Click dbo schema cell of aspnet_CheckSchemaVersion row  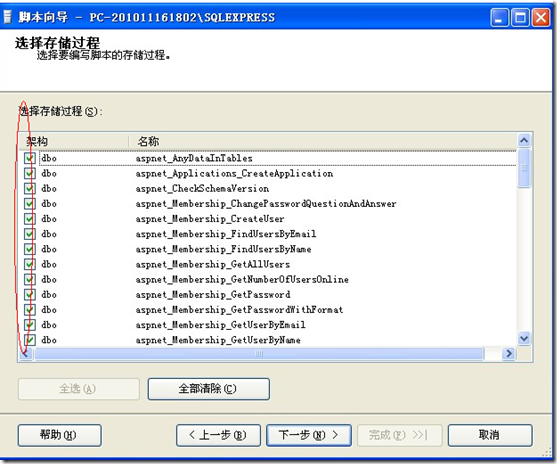pos(49,189)
